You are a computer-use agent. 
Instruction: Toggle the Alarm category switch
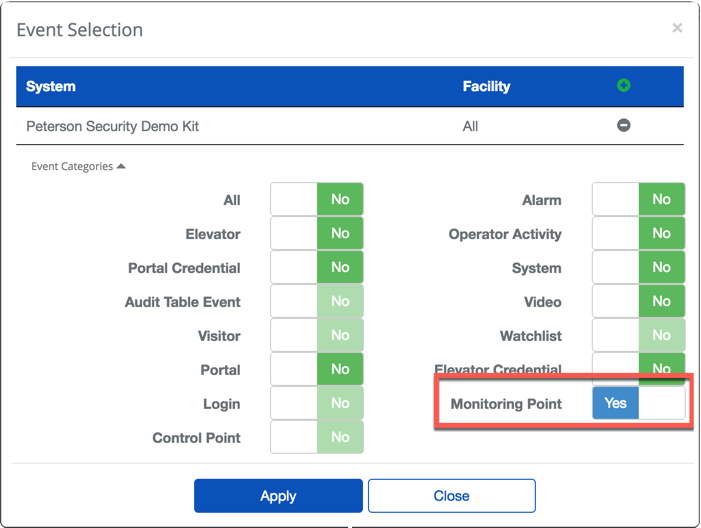point(639,200)
